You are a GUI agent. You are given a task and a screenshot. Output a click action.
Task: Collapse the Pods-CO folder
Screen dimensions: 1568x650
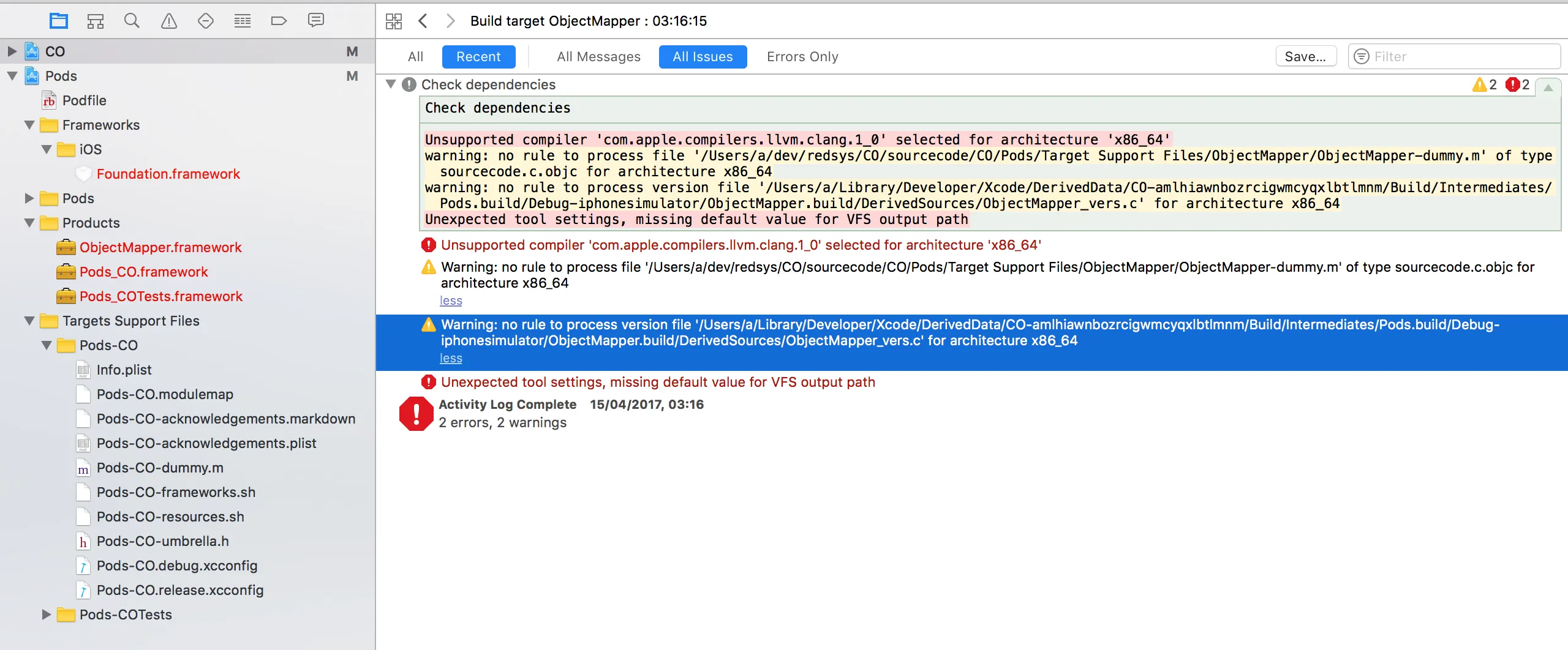pos(46,345)
